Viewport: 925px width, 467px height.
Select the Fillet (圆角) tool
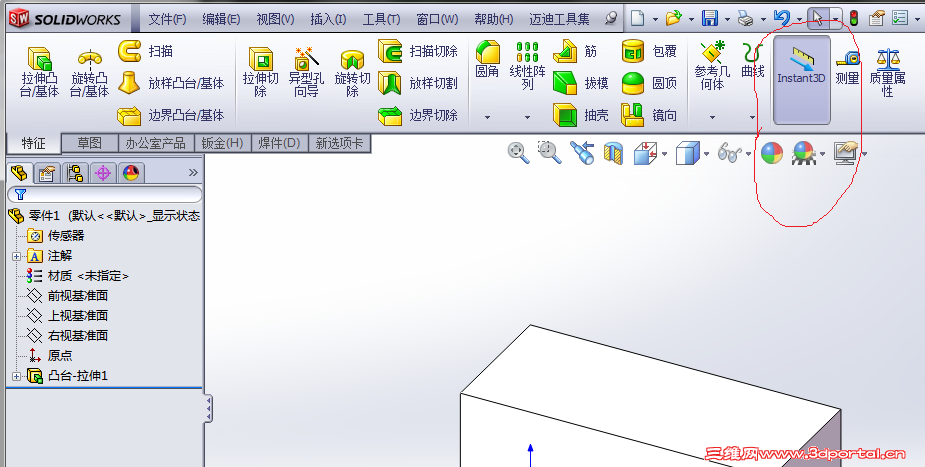(x=487, y=60)
